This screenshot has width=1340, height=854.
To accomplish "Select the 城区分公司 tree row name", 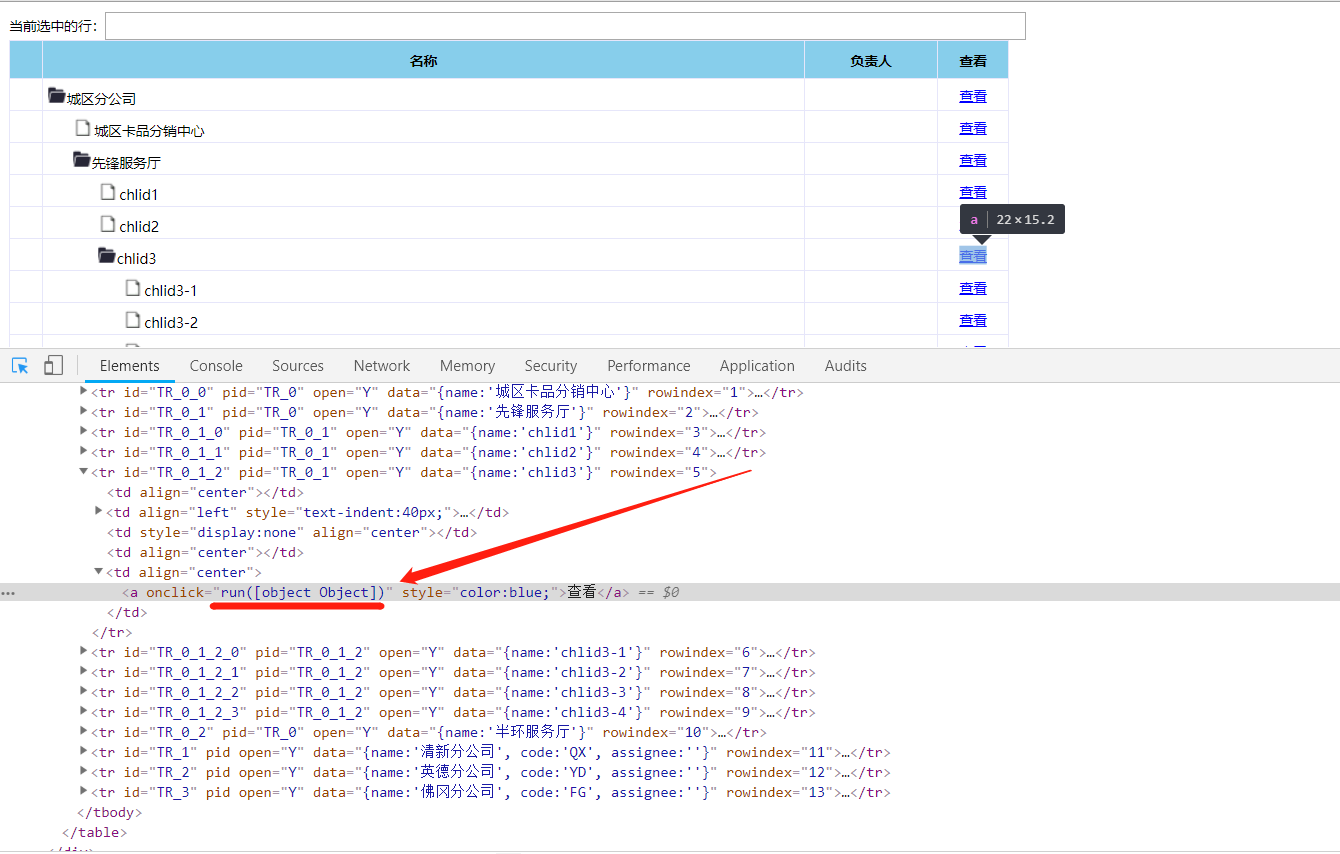I will click(x=101, y=98).
